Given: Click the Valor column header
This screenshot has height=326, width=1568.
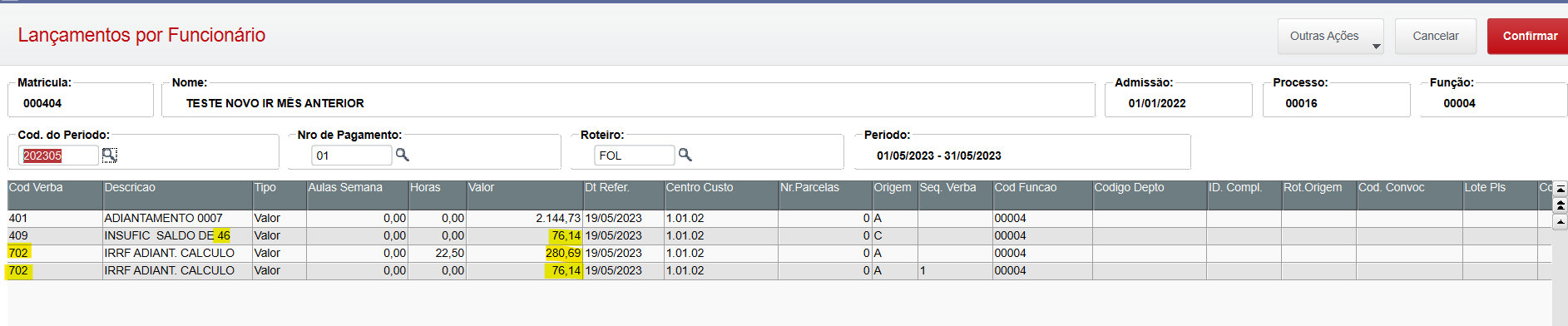Looking at the screenshot, I should click(x=524, y=195).
